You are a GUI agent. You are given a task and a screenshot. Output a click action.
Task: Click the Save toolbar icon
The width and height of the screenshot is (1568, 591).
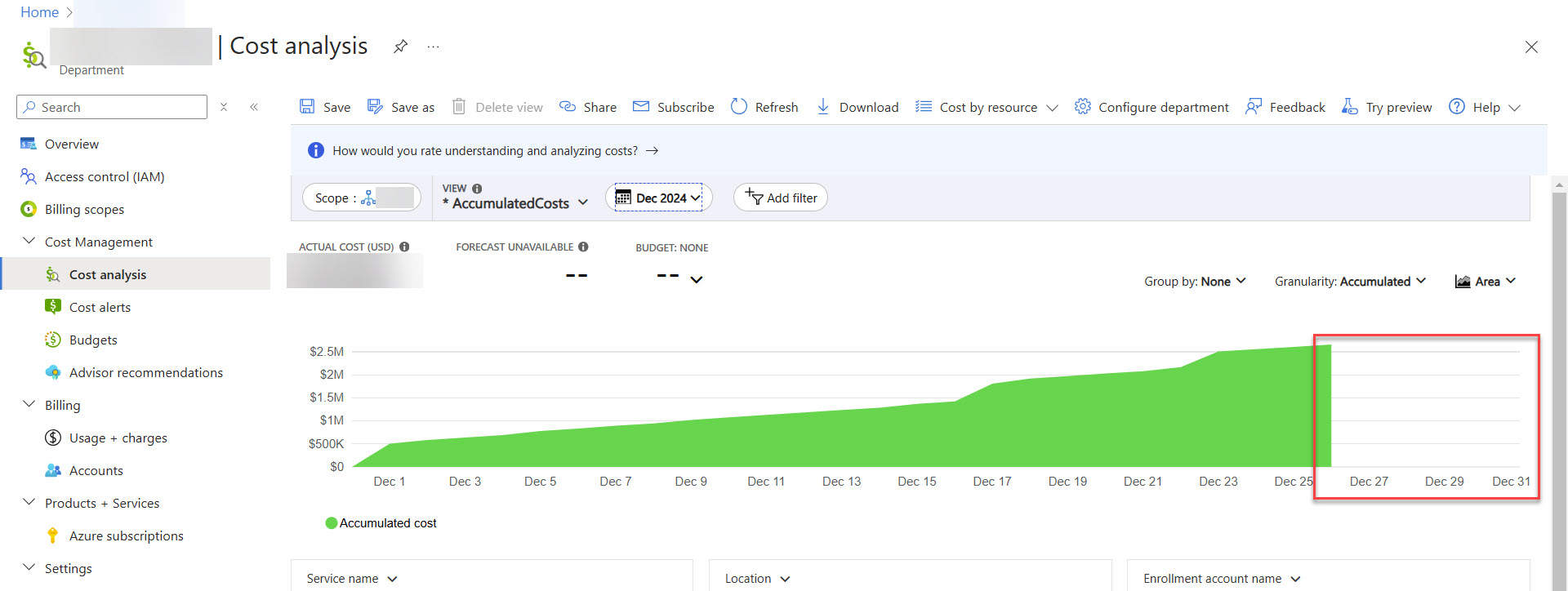[x=307, y=107]
